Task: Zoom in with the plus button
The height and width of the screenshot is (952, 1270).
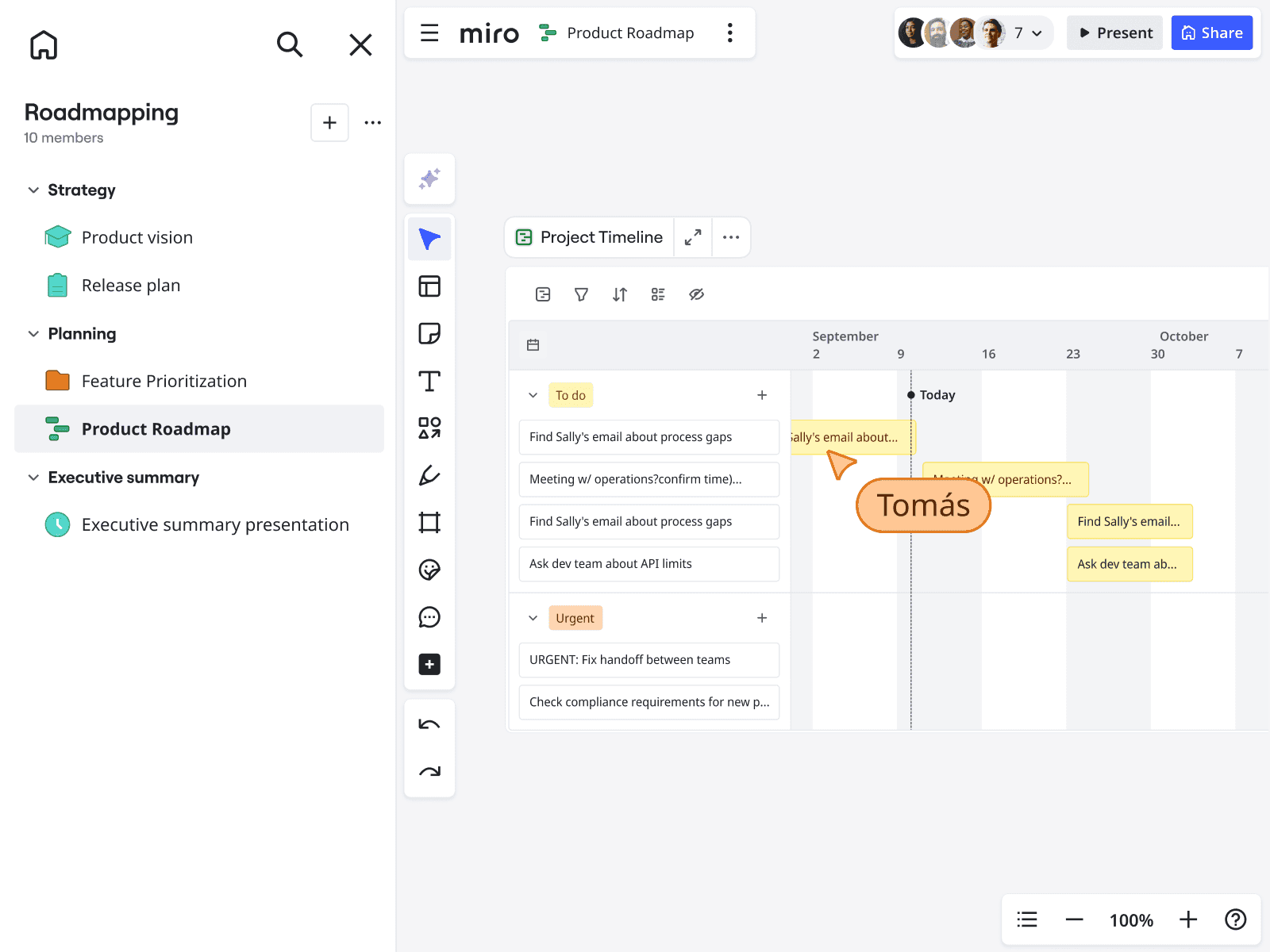Action: click(1188, 919)
